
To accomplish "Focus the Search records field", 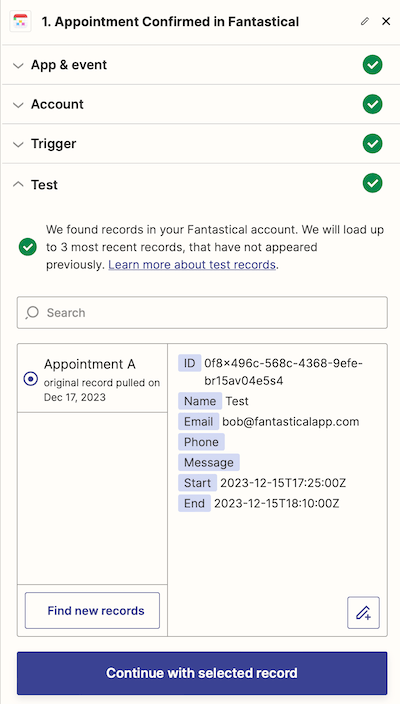I will 202,312.
